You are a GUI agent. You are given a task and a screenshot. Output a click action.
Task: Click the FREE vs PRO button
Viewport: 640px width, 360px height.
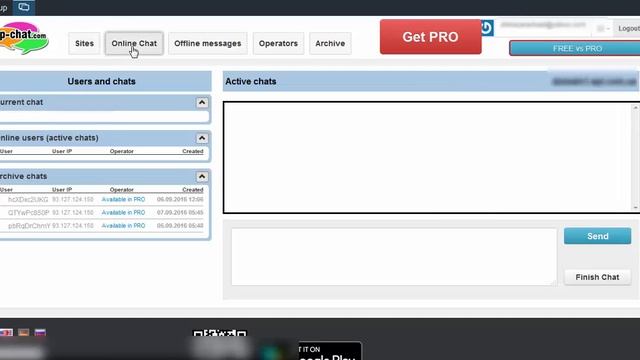pos(576,49)
